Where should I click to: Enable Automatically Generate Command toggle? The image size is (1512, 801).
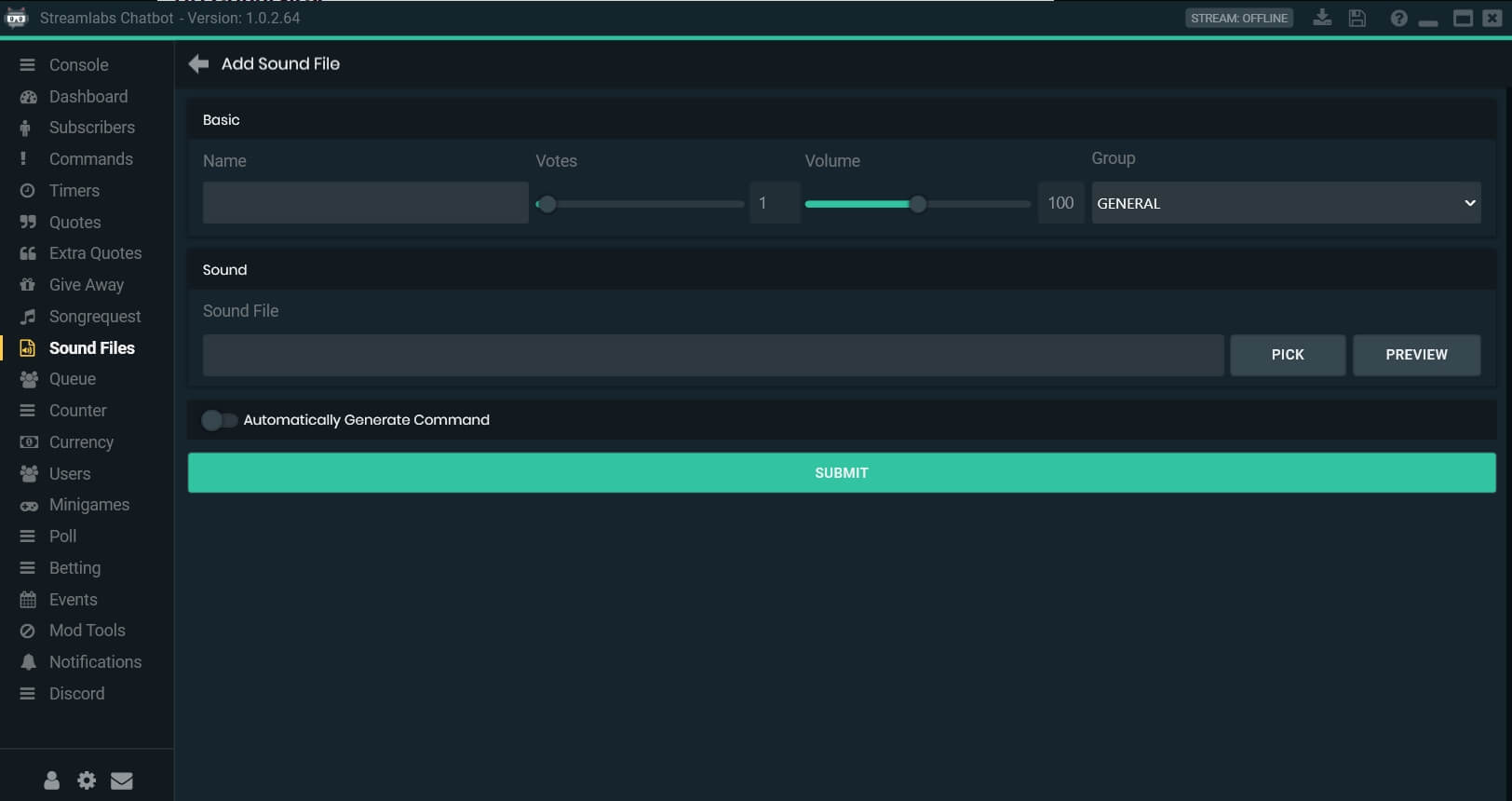coord(219,420)
